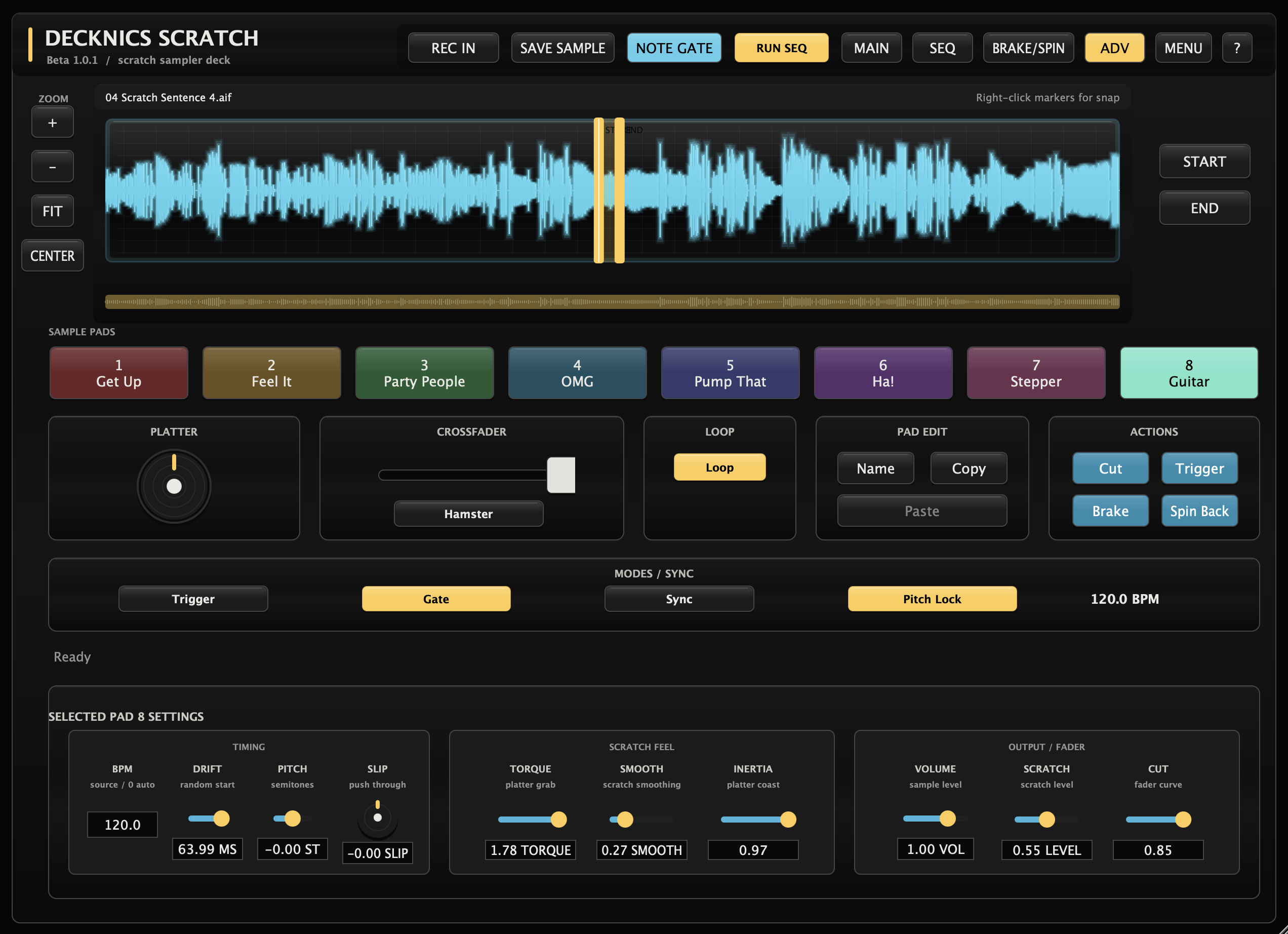The image size is (1288, 934).
Task: Click the 0.55 LEVEL value field
Action: click(x=1046, y=850)
